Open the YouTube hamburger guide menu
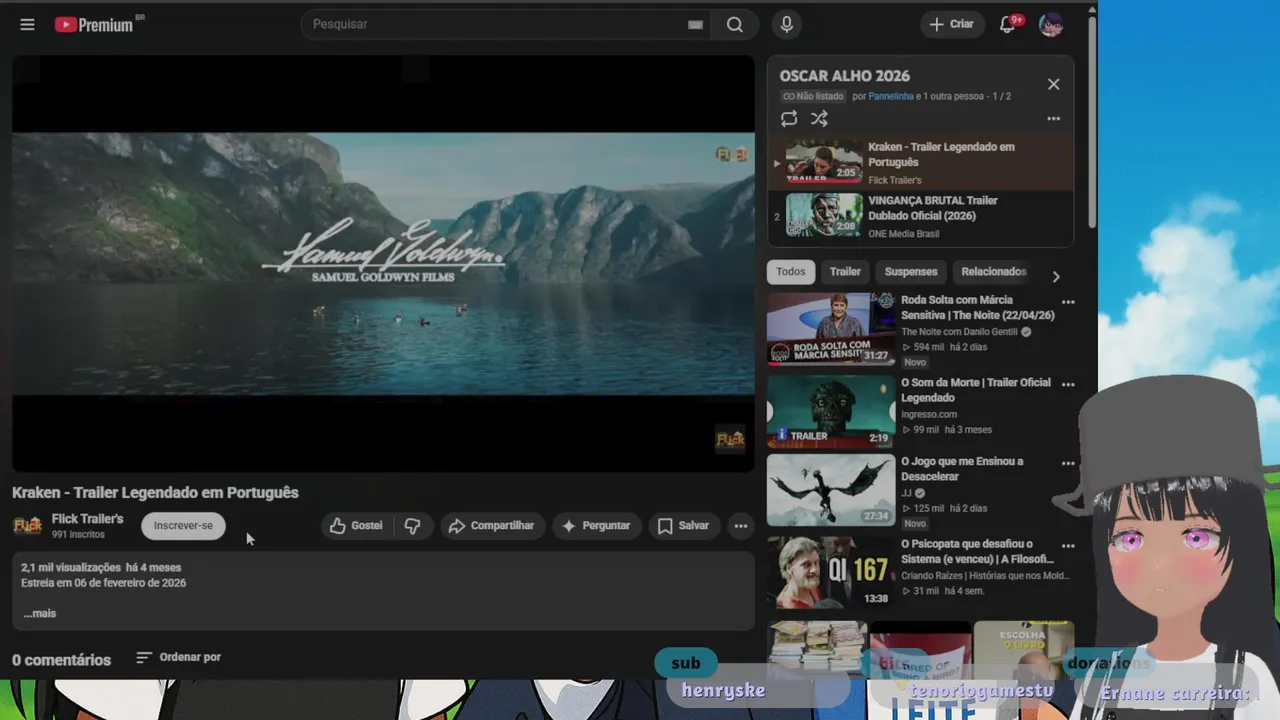The image size is (1280, 720). 27,24
